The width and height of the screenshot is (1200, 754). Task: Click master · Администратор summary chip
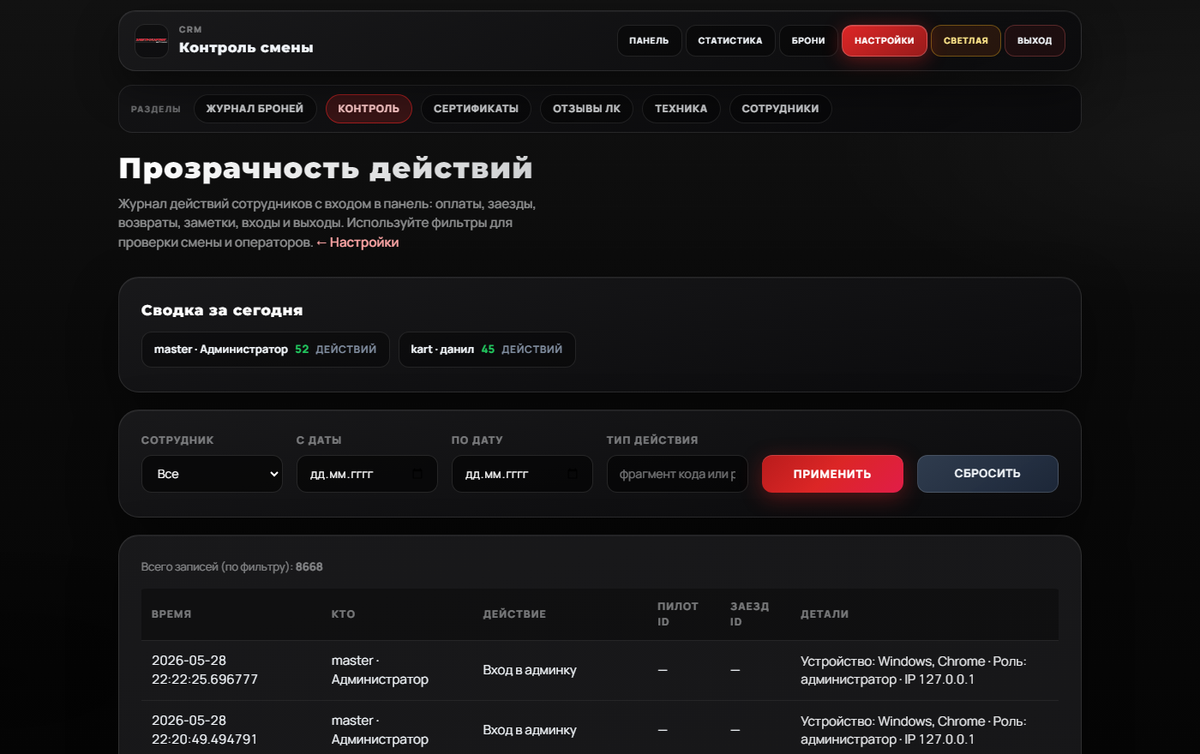[x=265, y=350]
